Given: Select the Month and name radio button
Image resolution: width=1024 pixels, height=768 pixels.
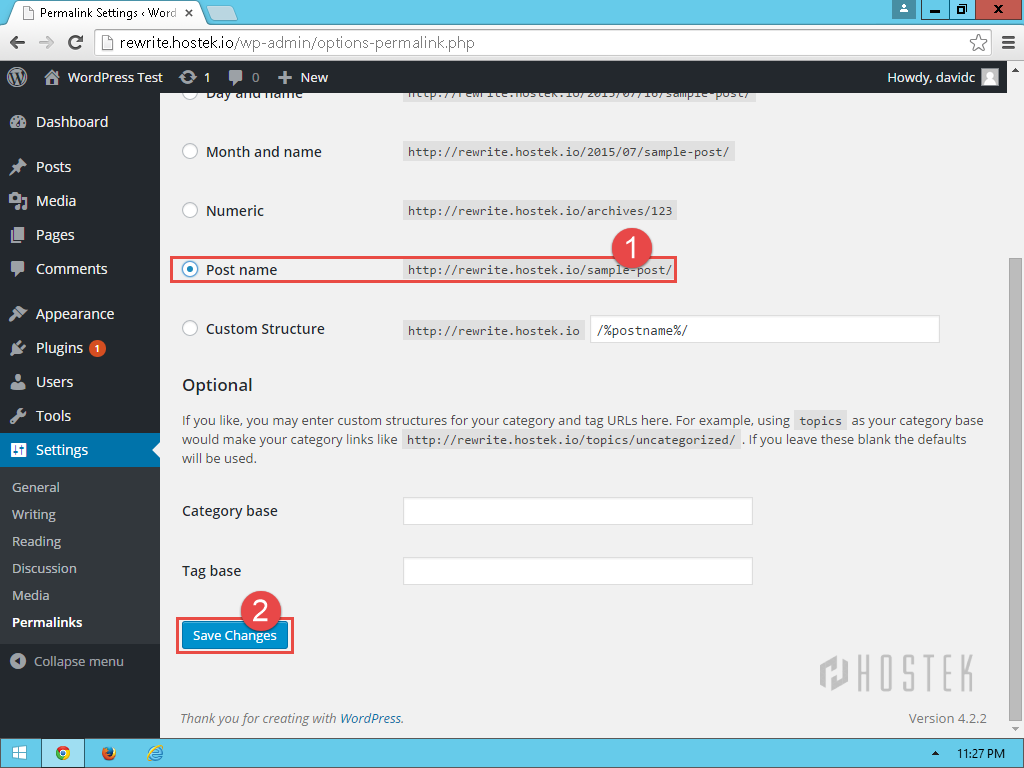Looking at the screenshot, I should click(190, 152).
